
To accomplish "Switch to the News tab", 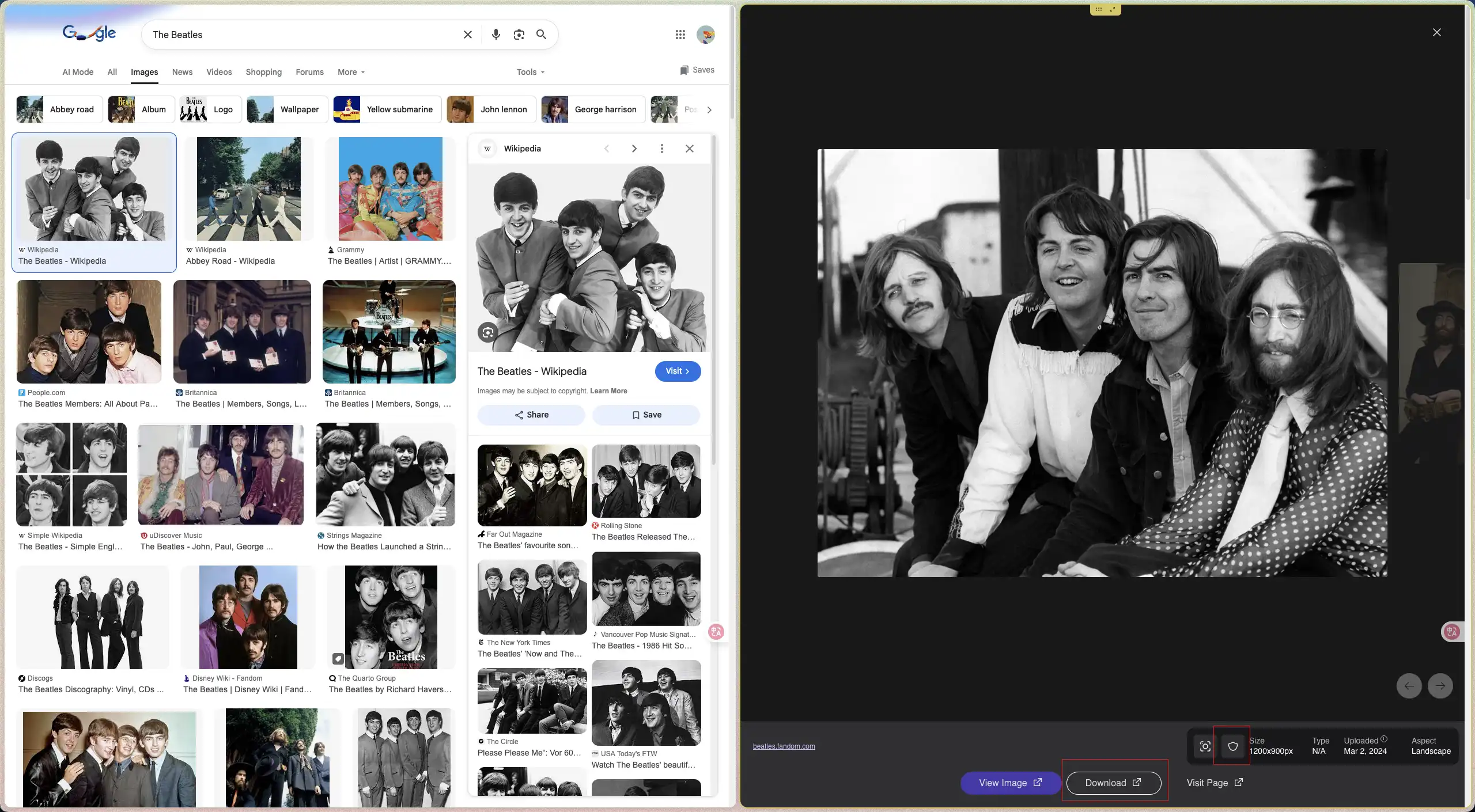I will coord(182,72).
